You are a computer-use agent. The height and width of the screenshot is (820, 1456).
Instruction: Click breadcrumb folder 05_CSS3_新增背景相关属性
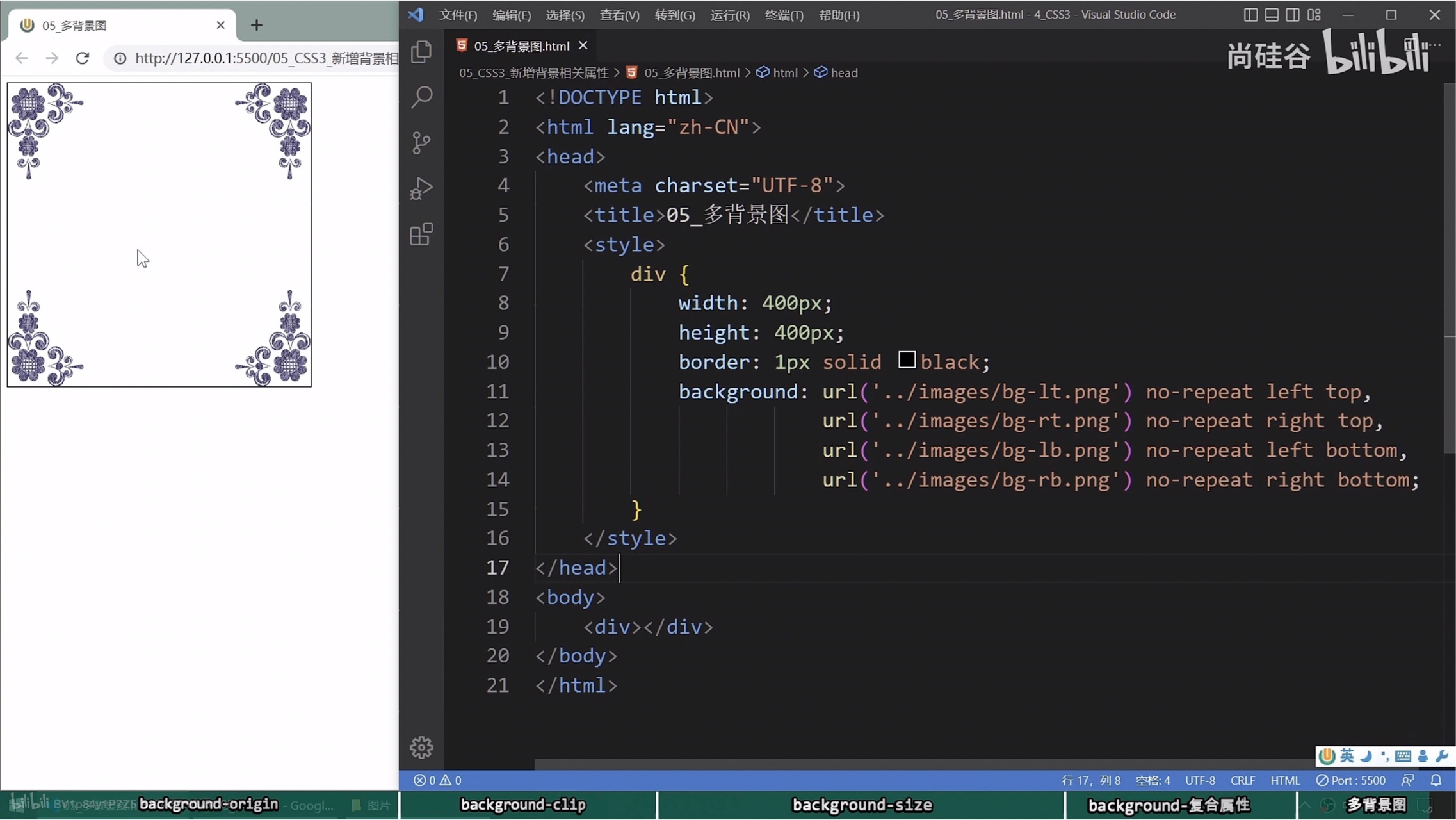(533, 73)
